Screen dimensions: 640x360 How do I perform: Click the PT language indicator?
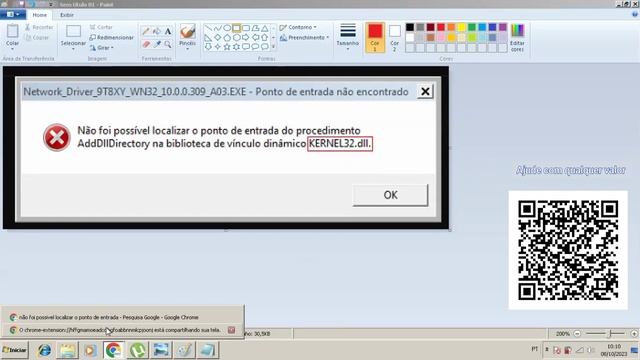(x=535, y=349)
